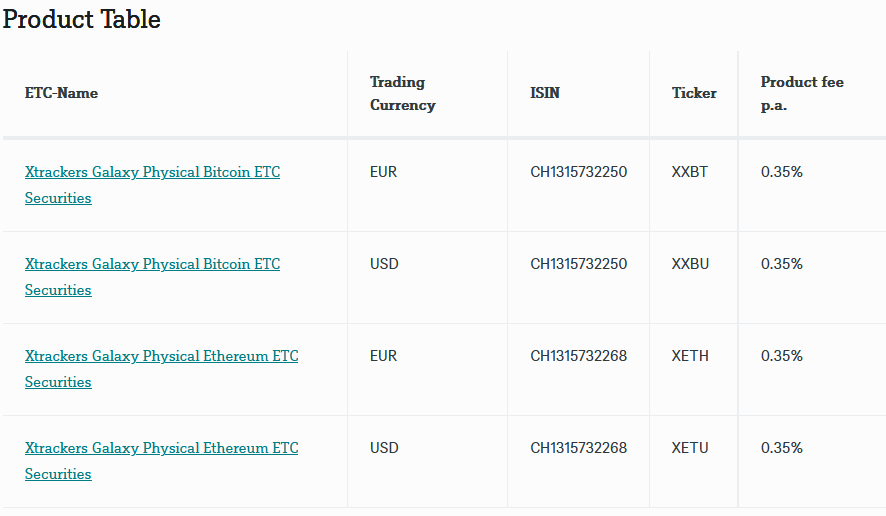The height and width of the screenshot is (516, 886).
Task: Click the Product Table heading
Action: (82, 19)
